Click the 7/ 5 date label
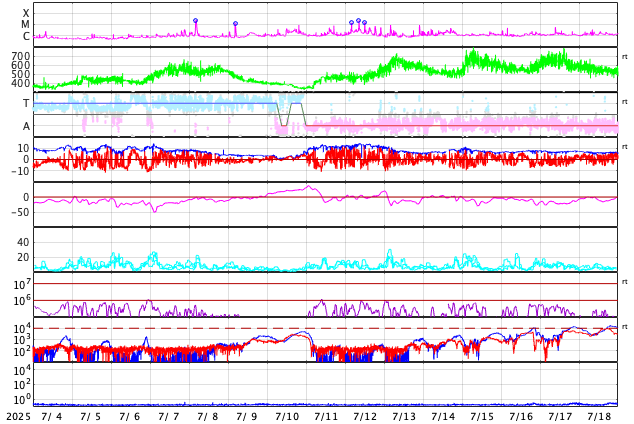This screenshot has height=424, width=634. point(91,417)
